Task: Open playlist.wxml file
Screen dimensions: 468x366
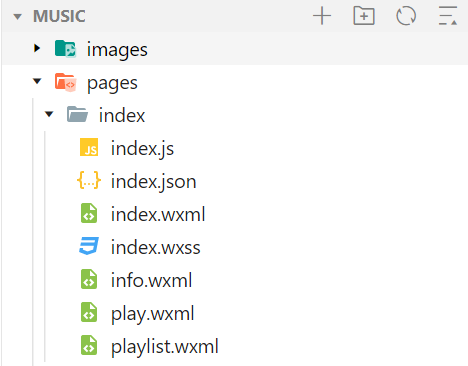Action: tap(165, 347)
